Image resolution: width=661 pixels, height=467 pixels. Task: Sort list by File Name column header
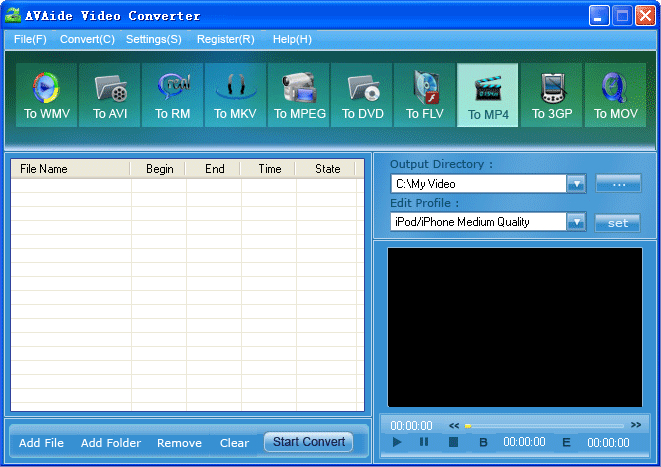click(x=70, y=169)
